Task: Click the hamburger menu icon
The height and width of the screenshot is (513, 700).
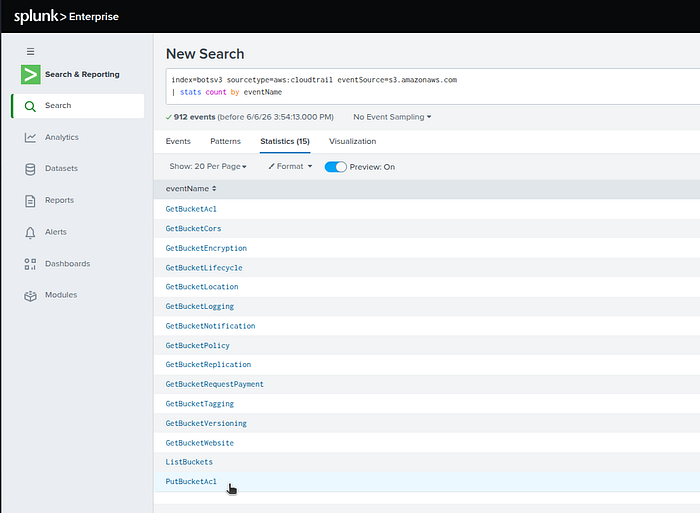Action: (x=30, y=51)
